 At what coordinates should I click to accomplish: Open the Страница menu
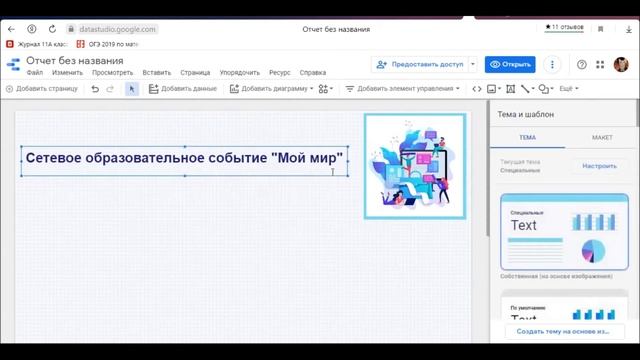(195, 73)
